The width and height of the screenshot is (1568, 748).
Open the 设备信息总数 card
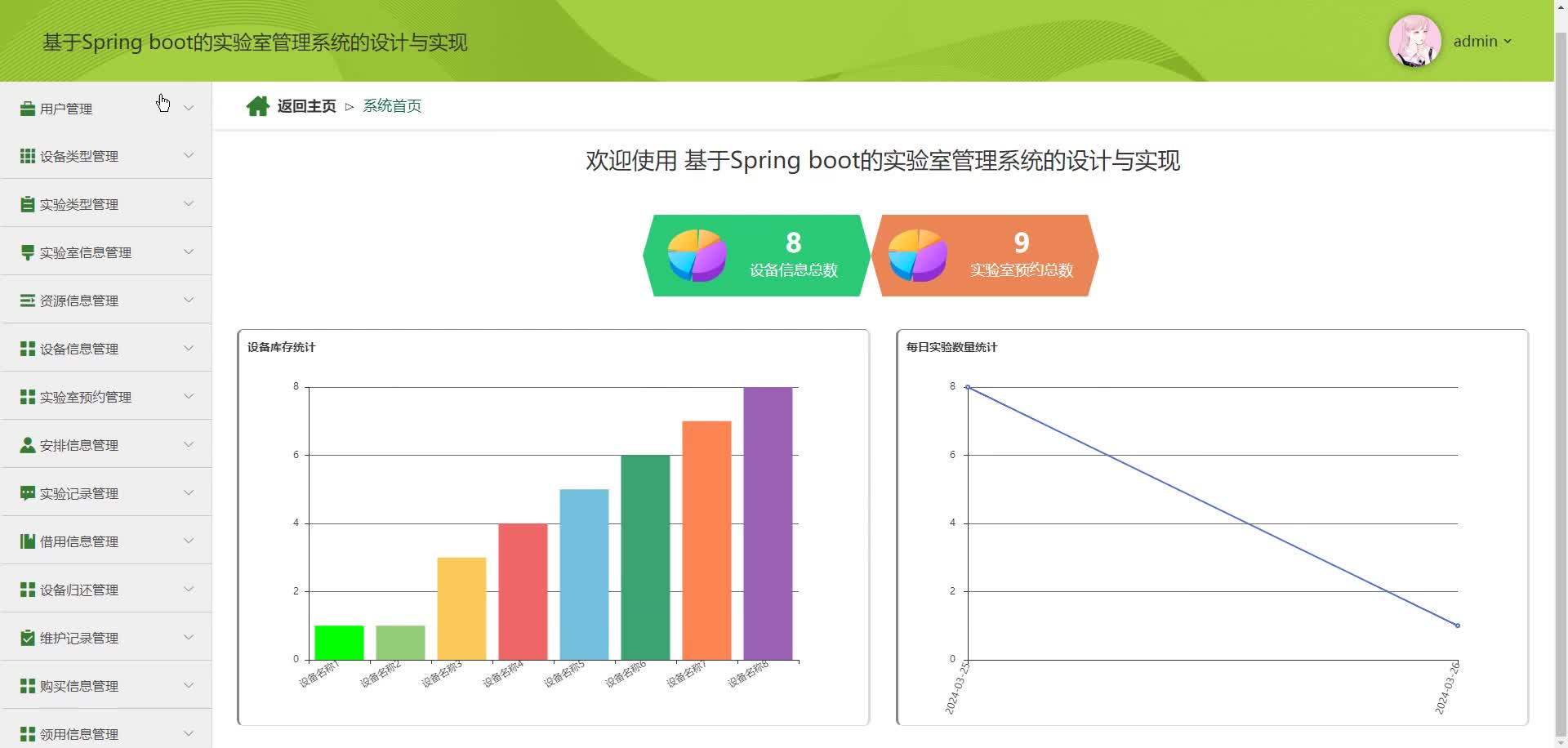(756, 256)
